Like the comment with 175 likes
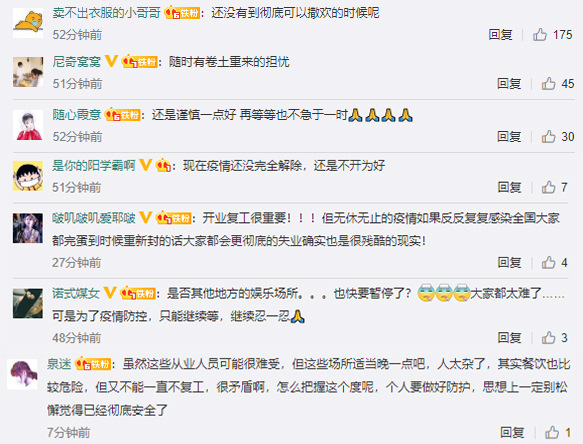583x444 pixels. pyautogui.click(x=540, y=35)
